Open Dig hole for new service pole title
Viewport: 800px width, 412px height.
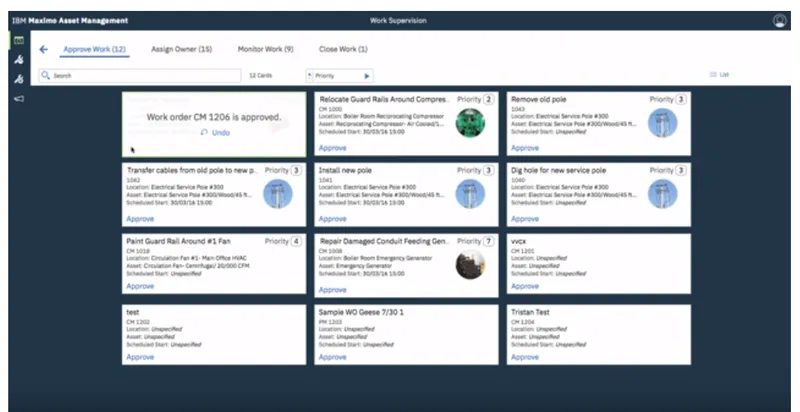pyautogui.click(x=558, y=170)
